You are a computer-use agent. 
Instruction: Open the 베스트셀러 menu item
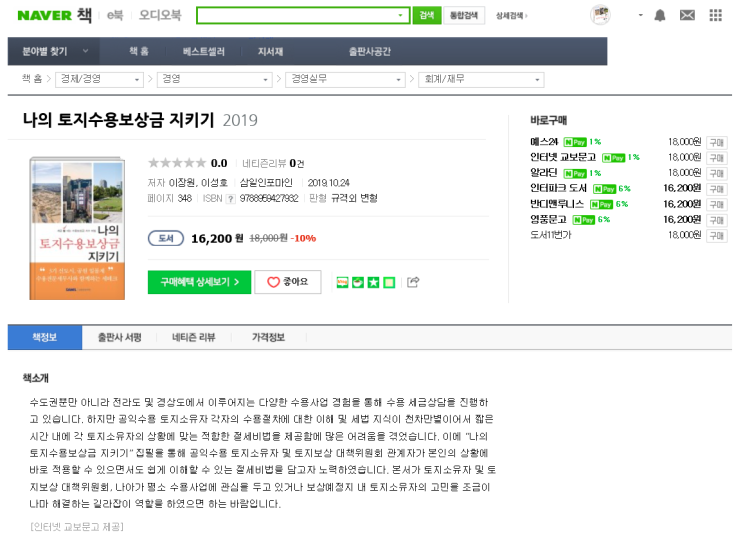coord(204,52)
